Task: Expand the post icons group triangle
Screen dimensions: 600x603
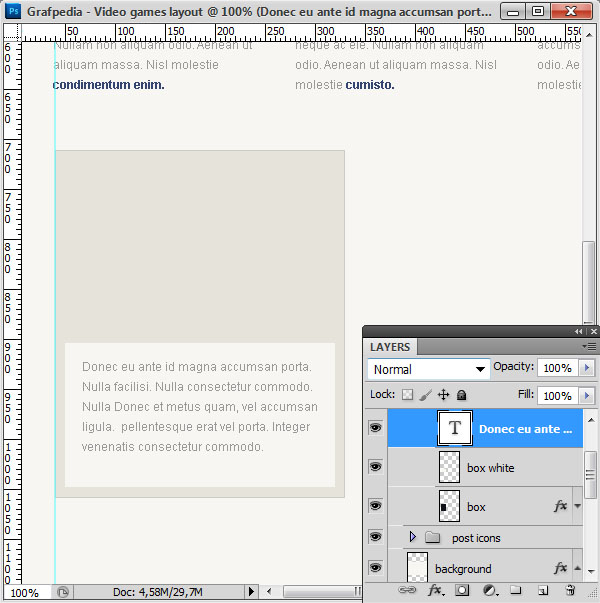Action: point(412,536)
